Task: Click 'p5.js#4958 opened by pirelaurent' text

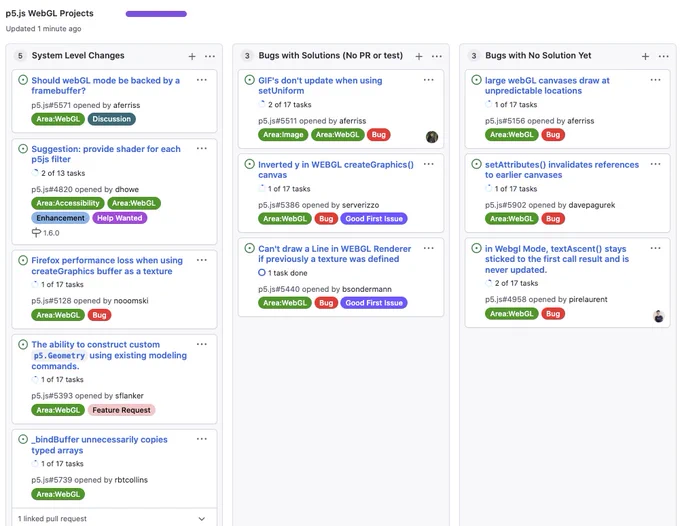Action: click(546, 299)
